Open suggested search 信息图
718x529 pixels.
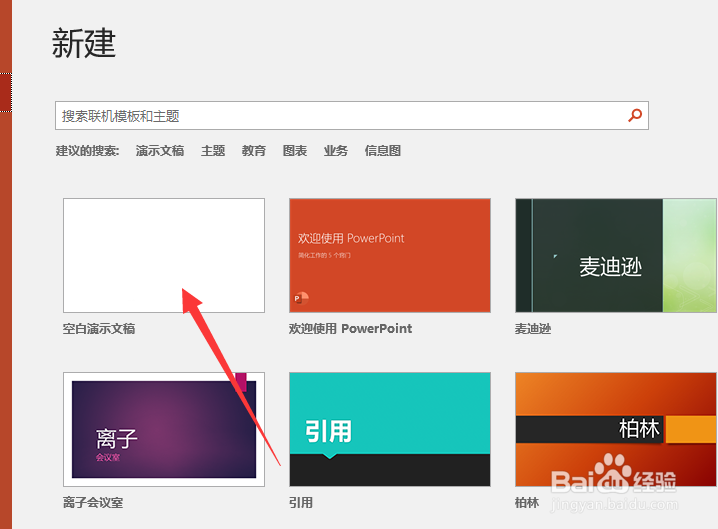(x=383, y=151)
